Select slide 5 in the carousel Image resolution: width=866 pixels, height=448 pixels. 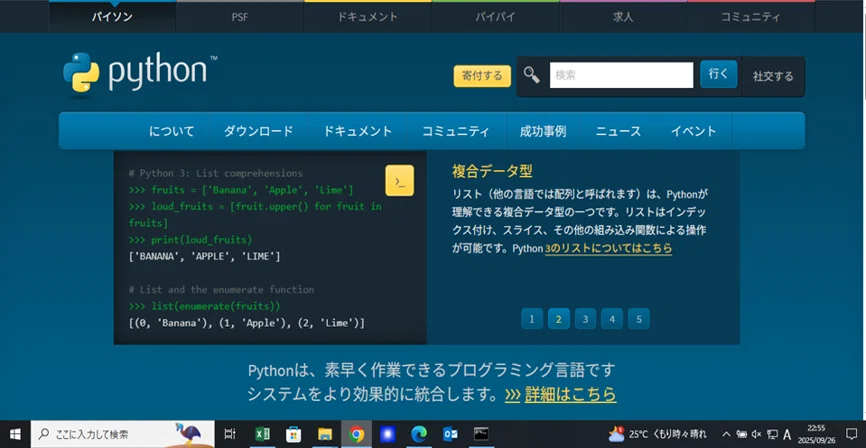pyautogui.click(x=639, y=319)
